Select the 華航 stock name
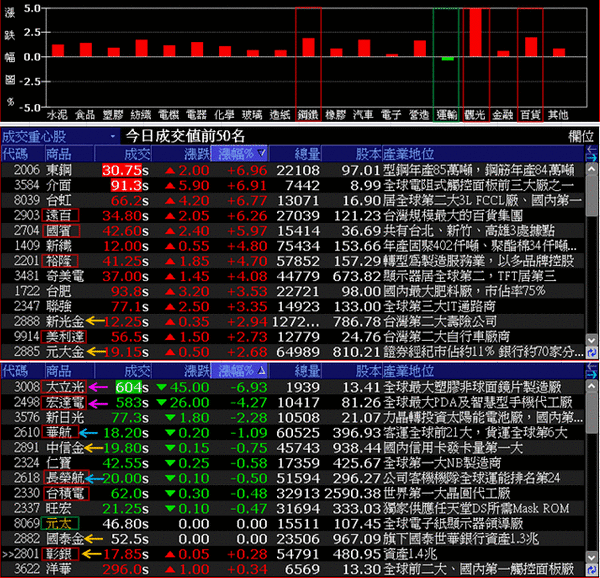Image resolution: width=600 pixels, height=578 pixels. click(x=59, y=433)
